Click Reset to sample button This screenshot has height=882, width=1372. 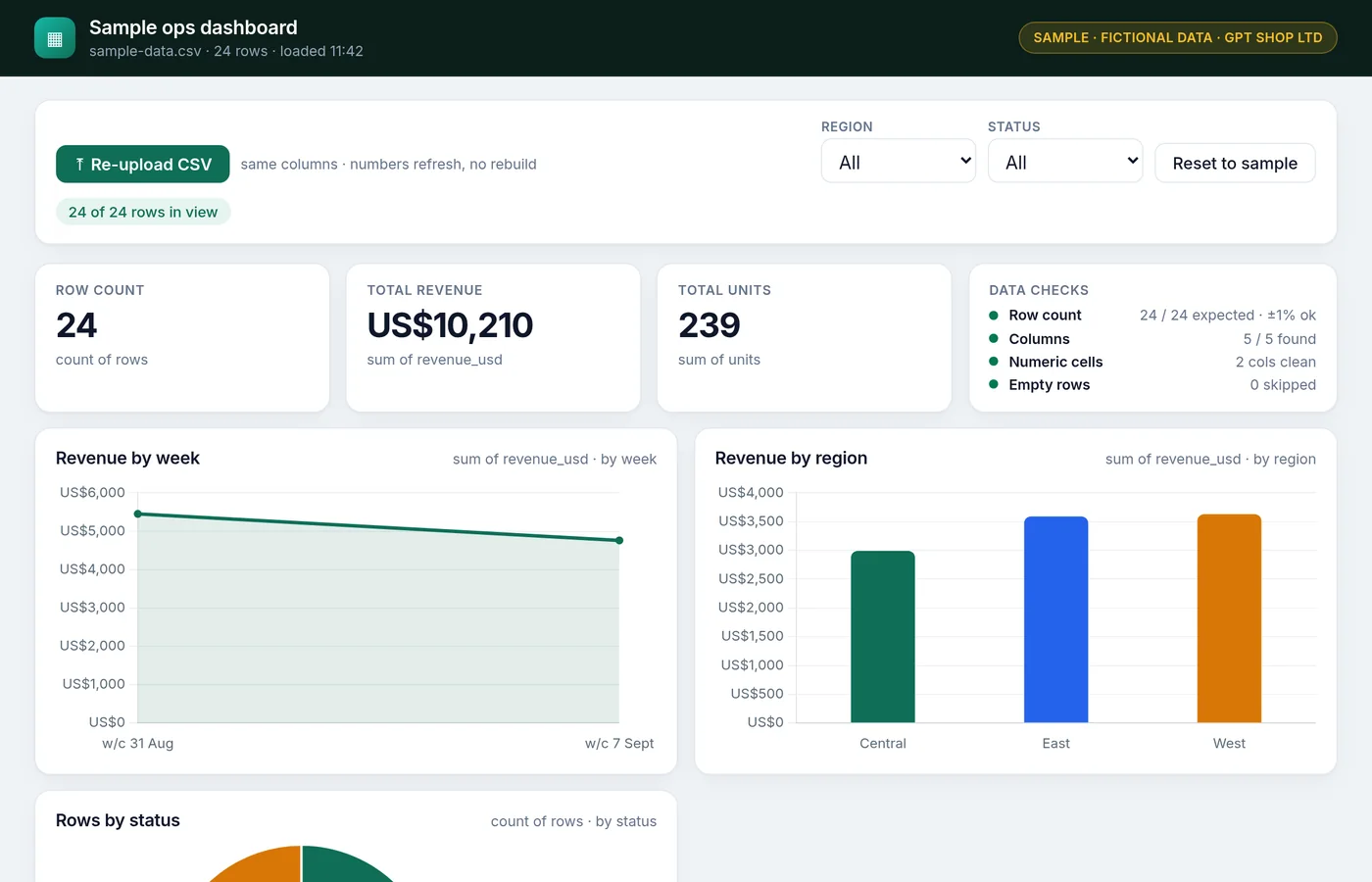[1235, 163]
